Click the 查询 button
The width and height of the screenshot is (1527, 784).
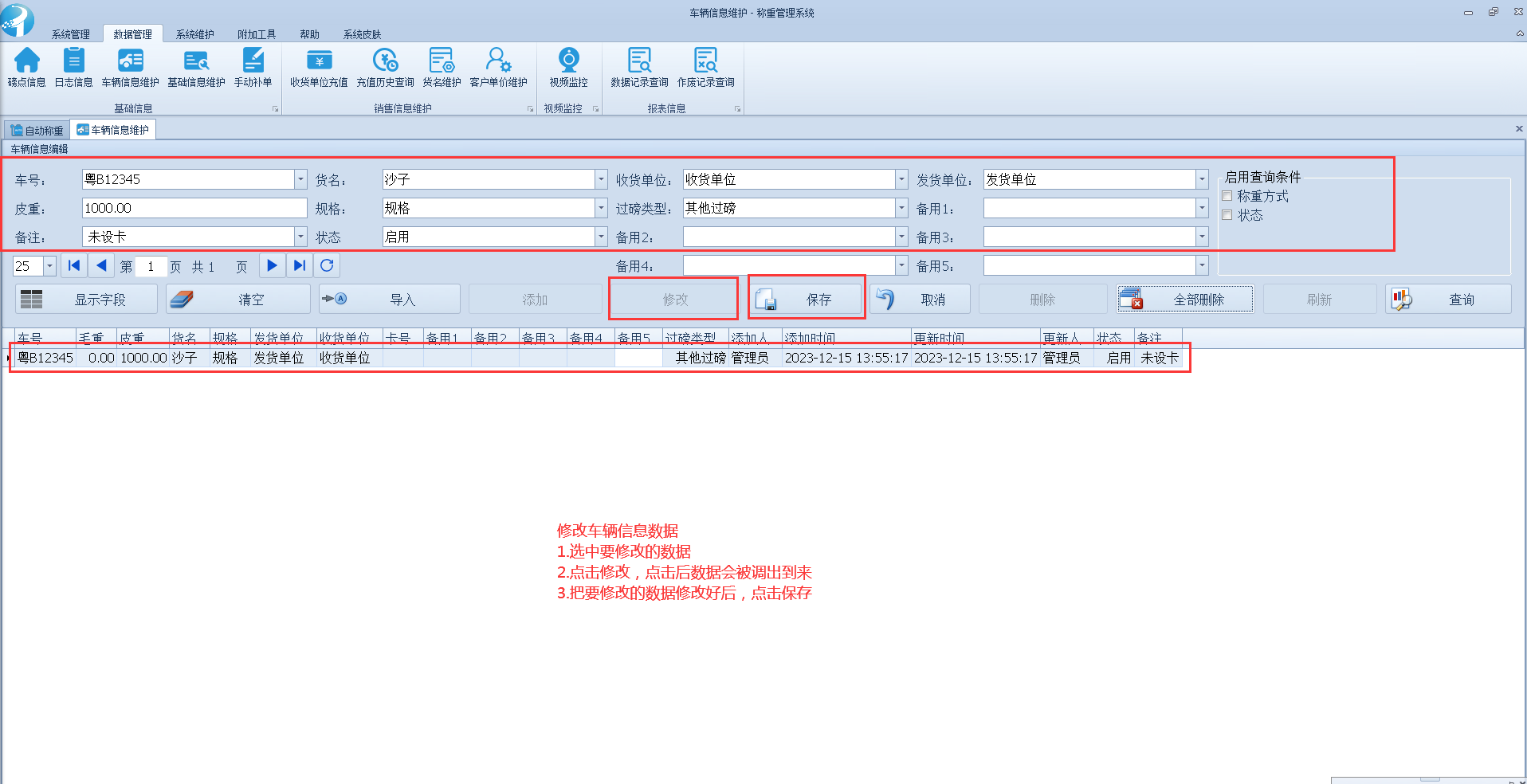(x=1448, y=300)
